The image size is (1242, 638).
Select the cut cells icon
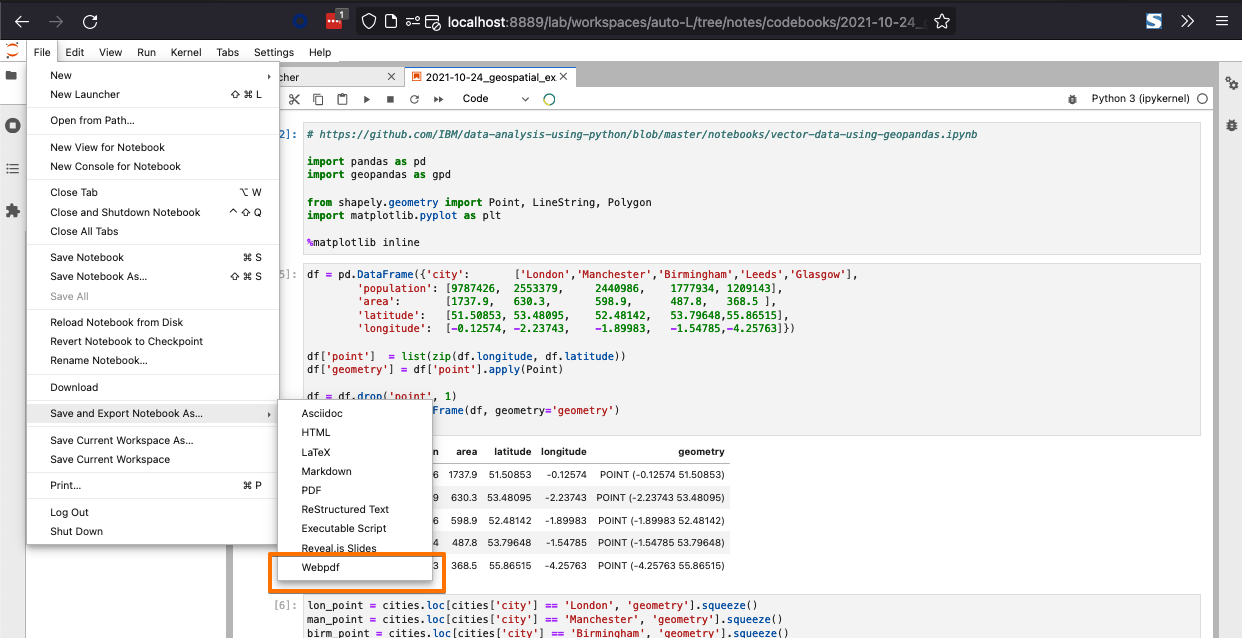293,98
